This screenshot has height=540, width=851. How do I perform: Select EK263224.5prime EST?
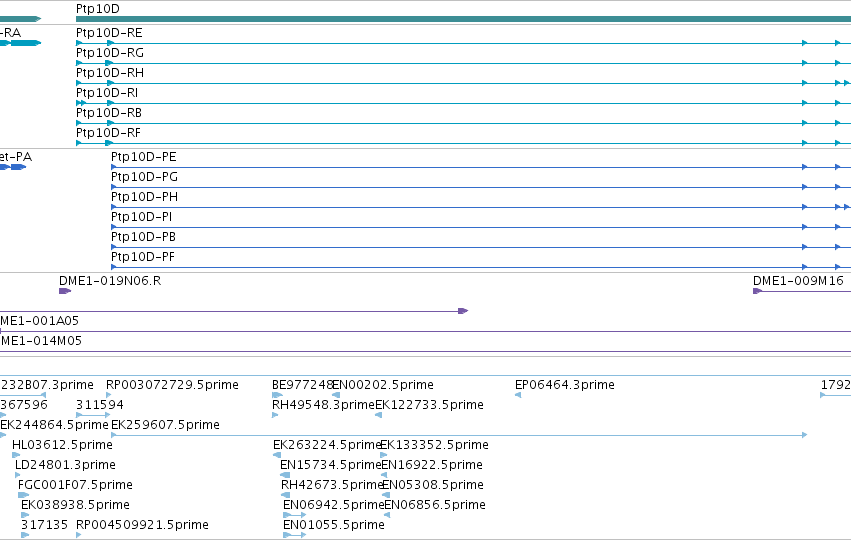click(327, 446)
